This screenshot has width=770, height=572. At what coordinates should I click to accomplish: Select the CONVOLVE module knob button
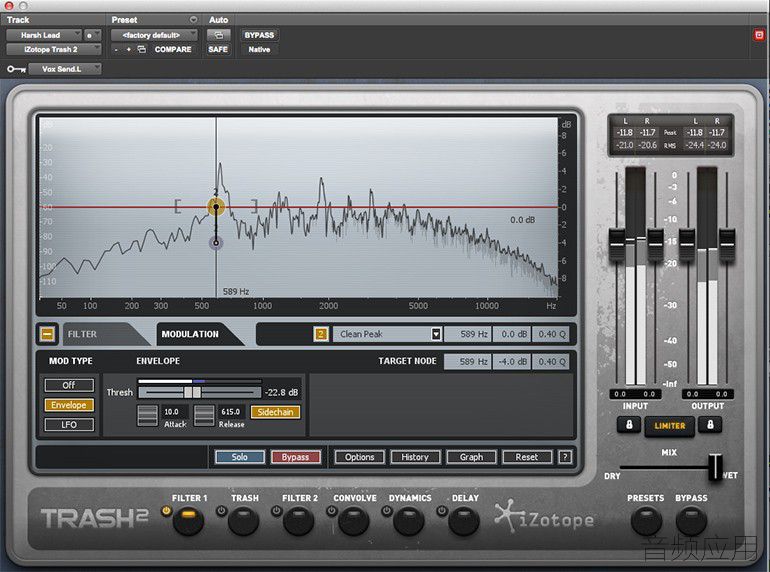pos(354,521)
